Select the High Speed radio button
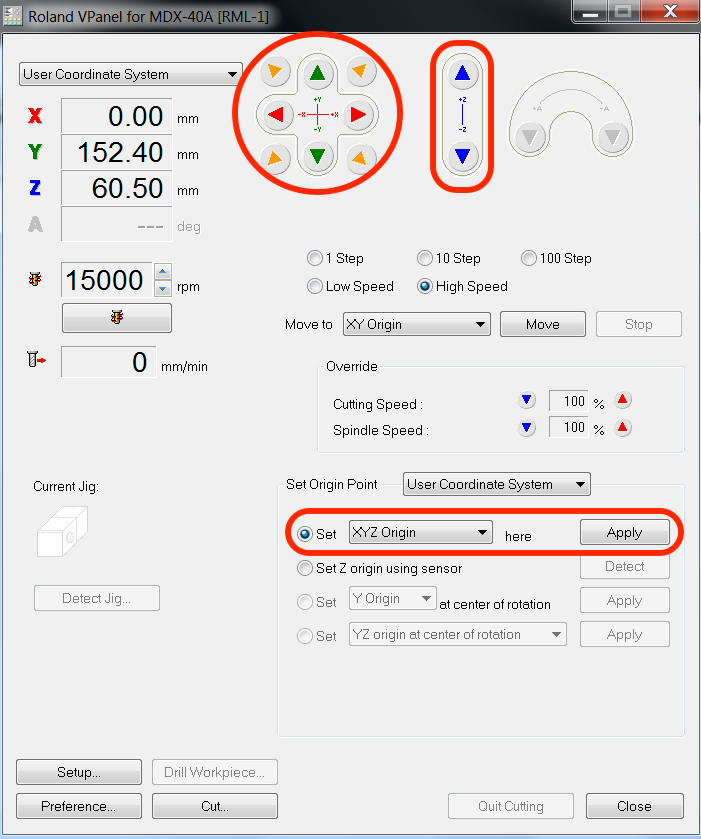701x839 pixels. 425,286
